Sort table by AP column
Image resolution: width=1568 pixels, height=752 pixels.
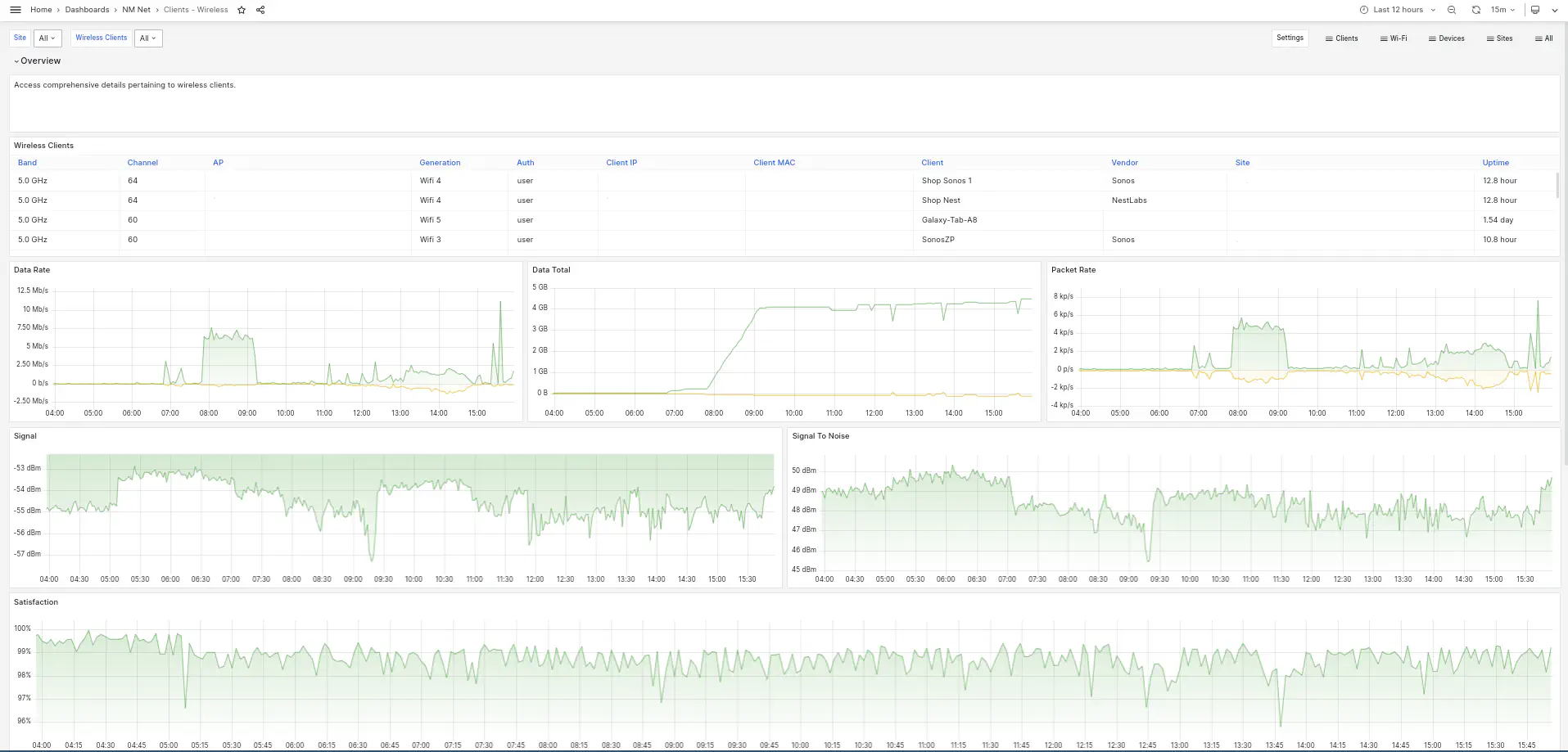point(218,163)
